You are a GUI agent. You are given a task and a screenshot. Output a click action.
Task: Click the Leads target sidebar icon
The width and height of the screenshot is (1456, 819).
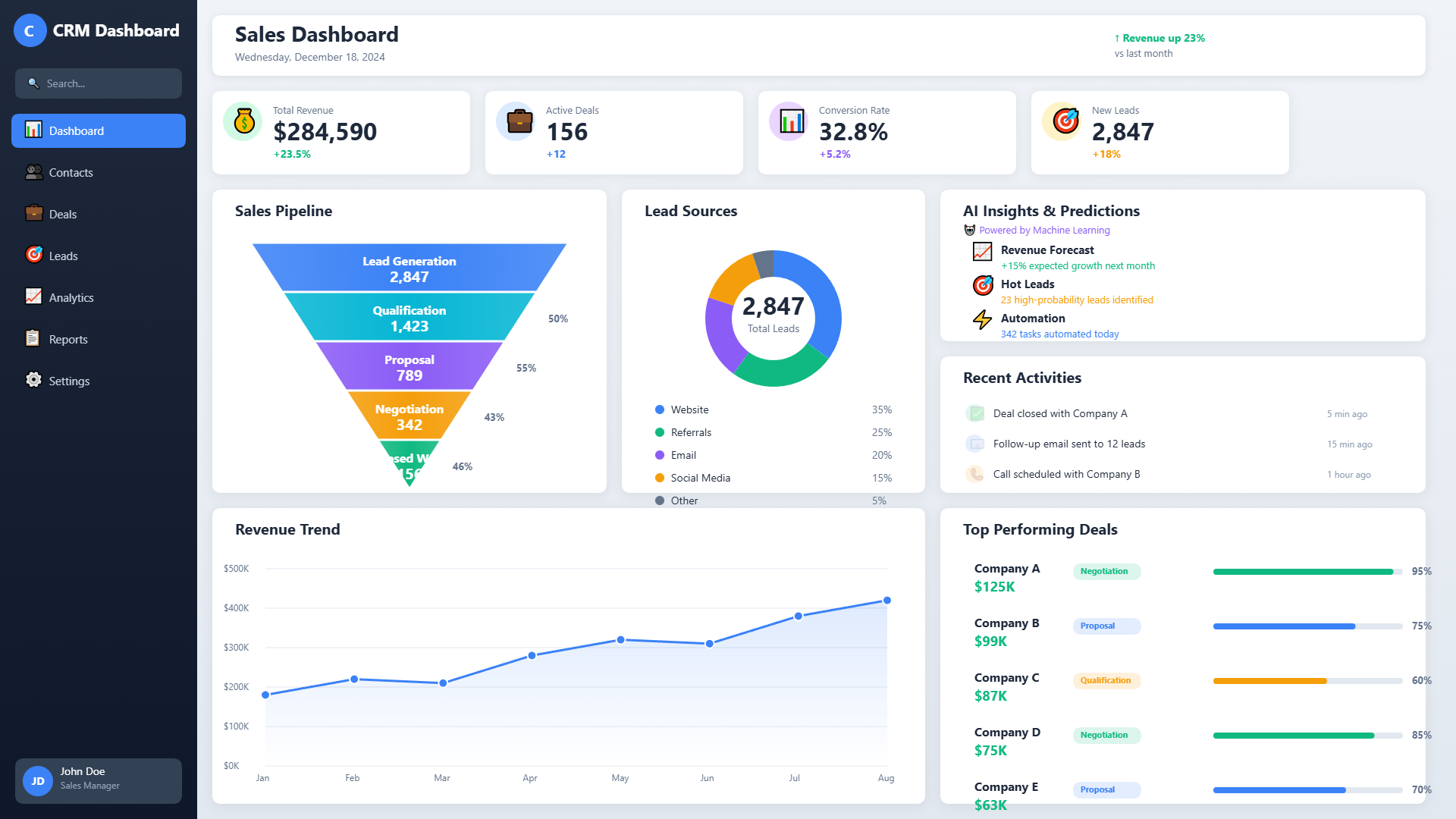click(x=33, y=255)
